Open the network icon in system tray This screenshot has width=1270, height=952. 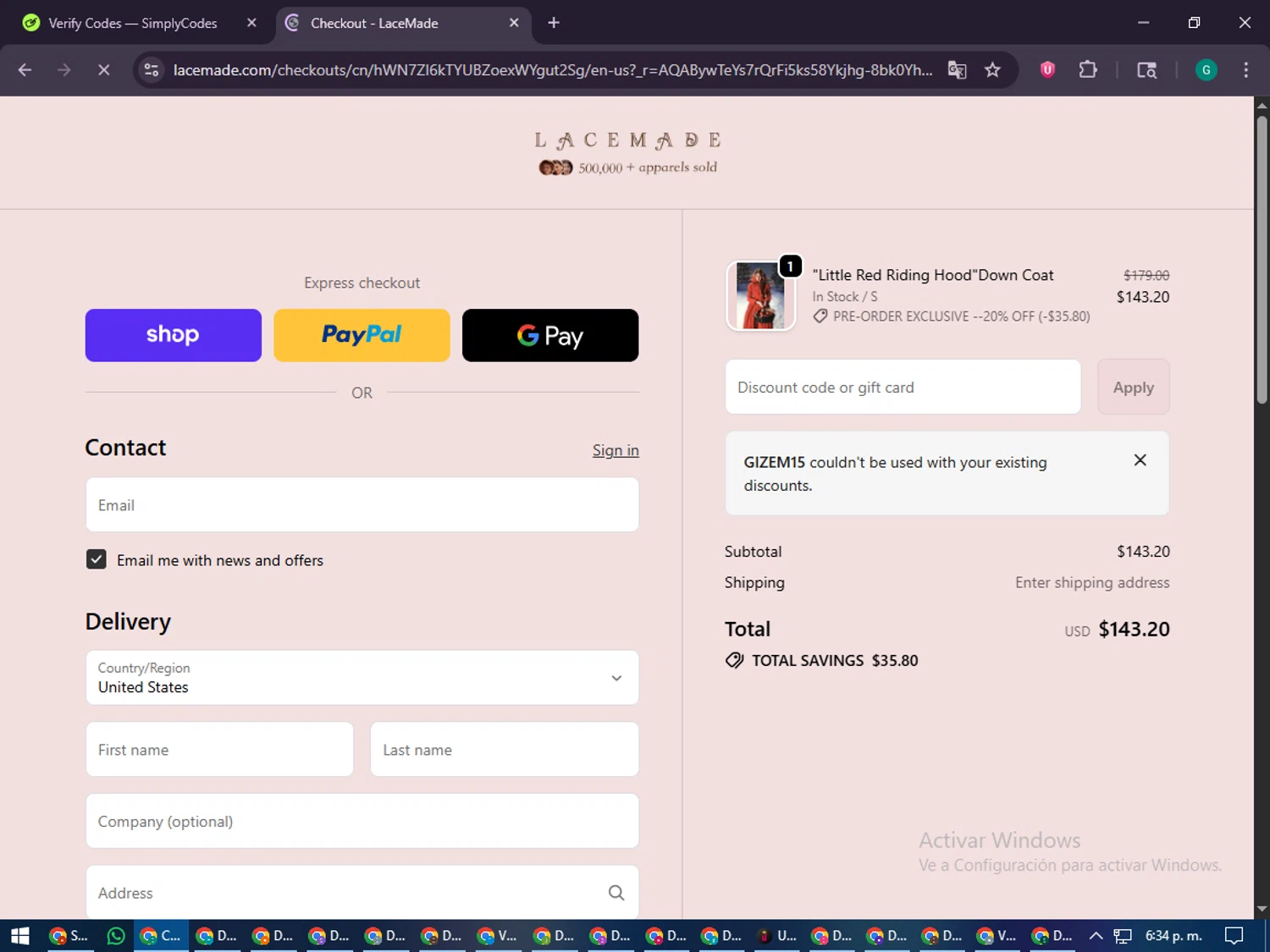coord(1123,935)
